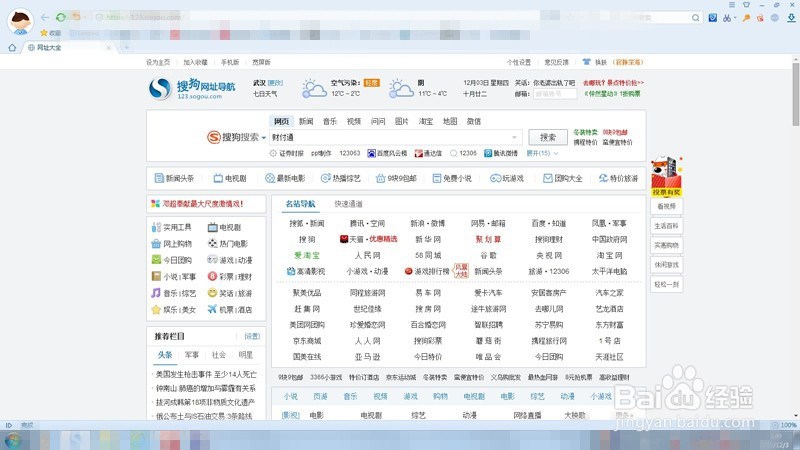Open the 投票有奖 promo image
This screenshot has height=450, width=800.
(666, 177)
